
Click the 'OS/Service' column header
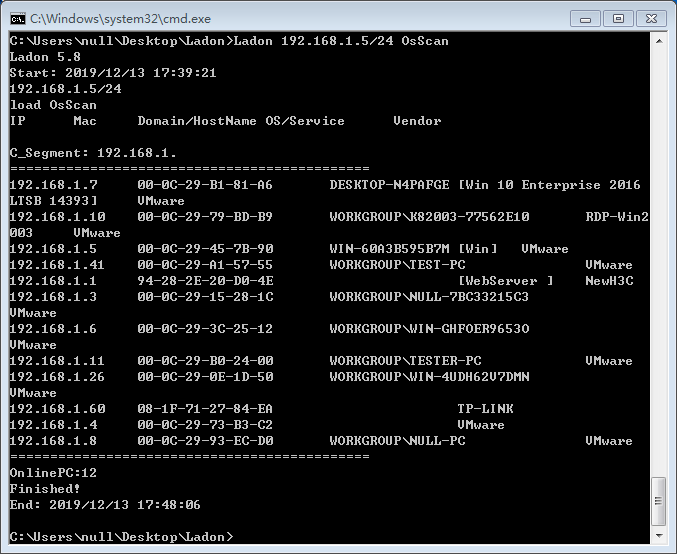(305, 121)
